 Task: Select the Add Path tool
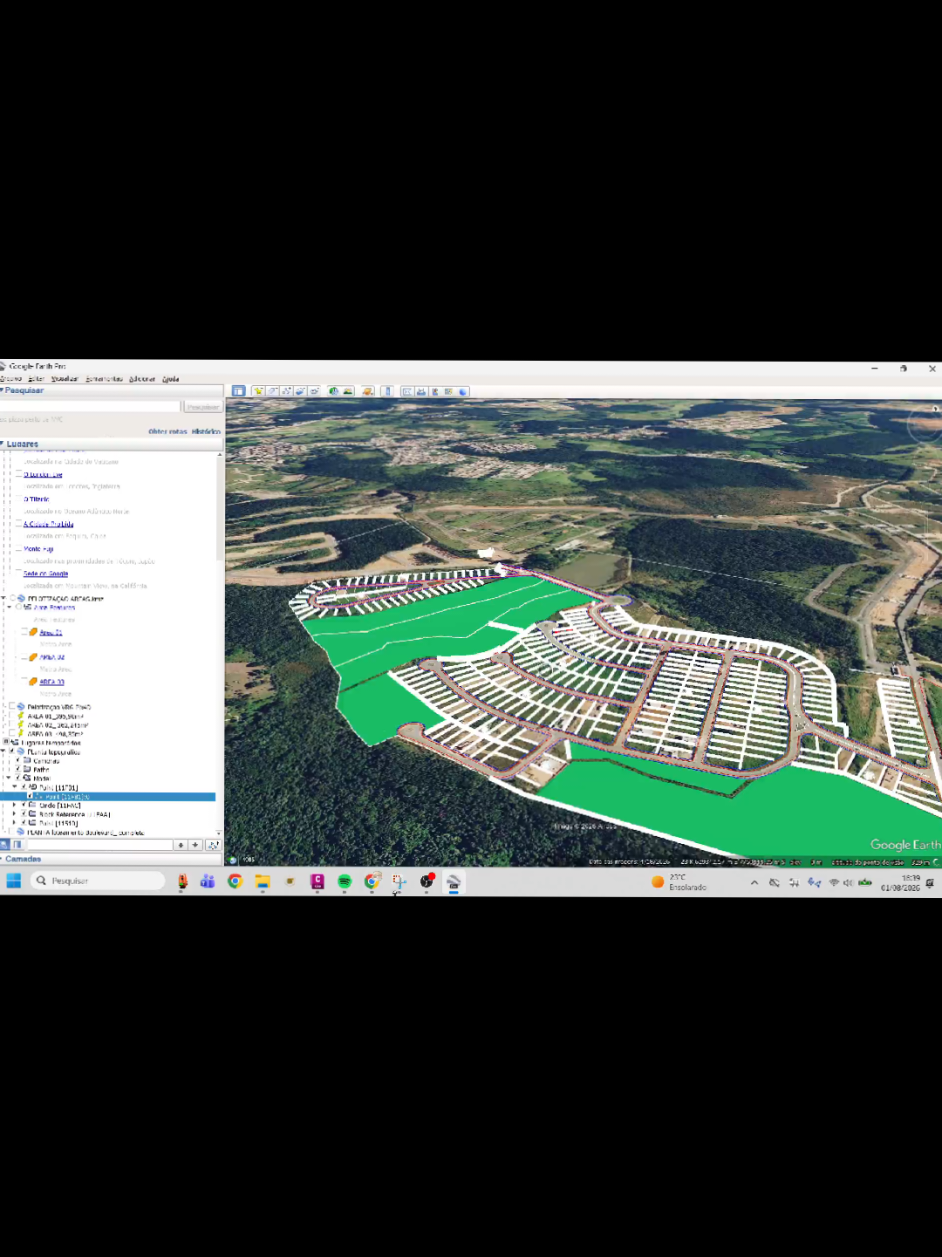[x=286, y=391]
